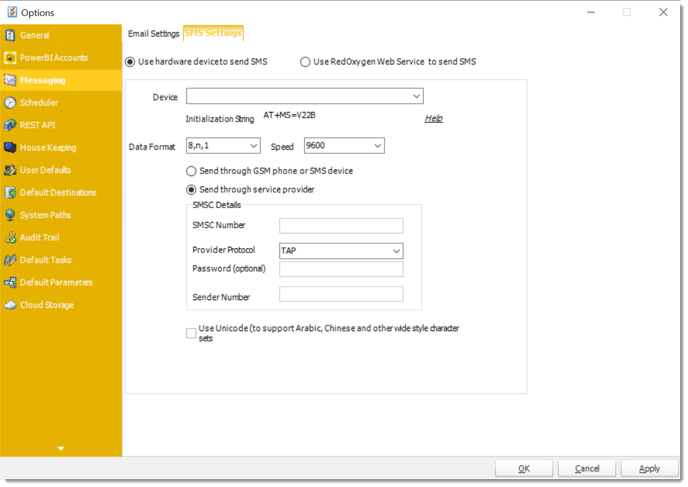The height and width of the screenshot is (487, 688).
Task: Click the House Keeping icon
Action: (x=10, y=147)
